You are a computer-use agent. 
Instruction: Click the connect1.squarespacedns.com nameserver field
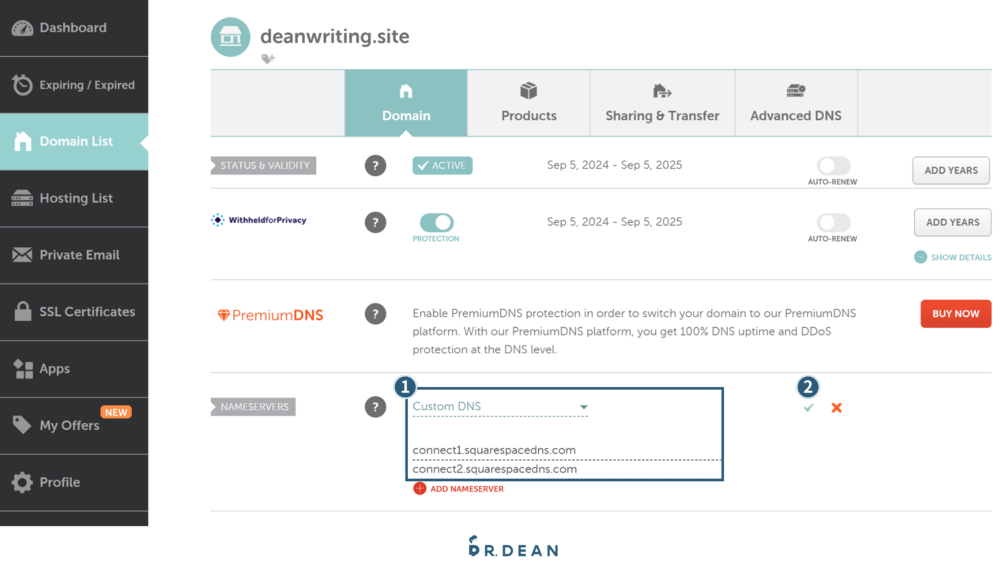click(494, 450)
